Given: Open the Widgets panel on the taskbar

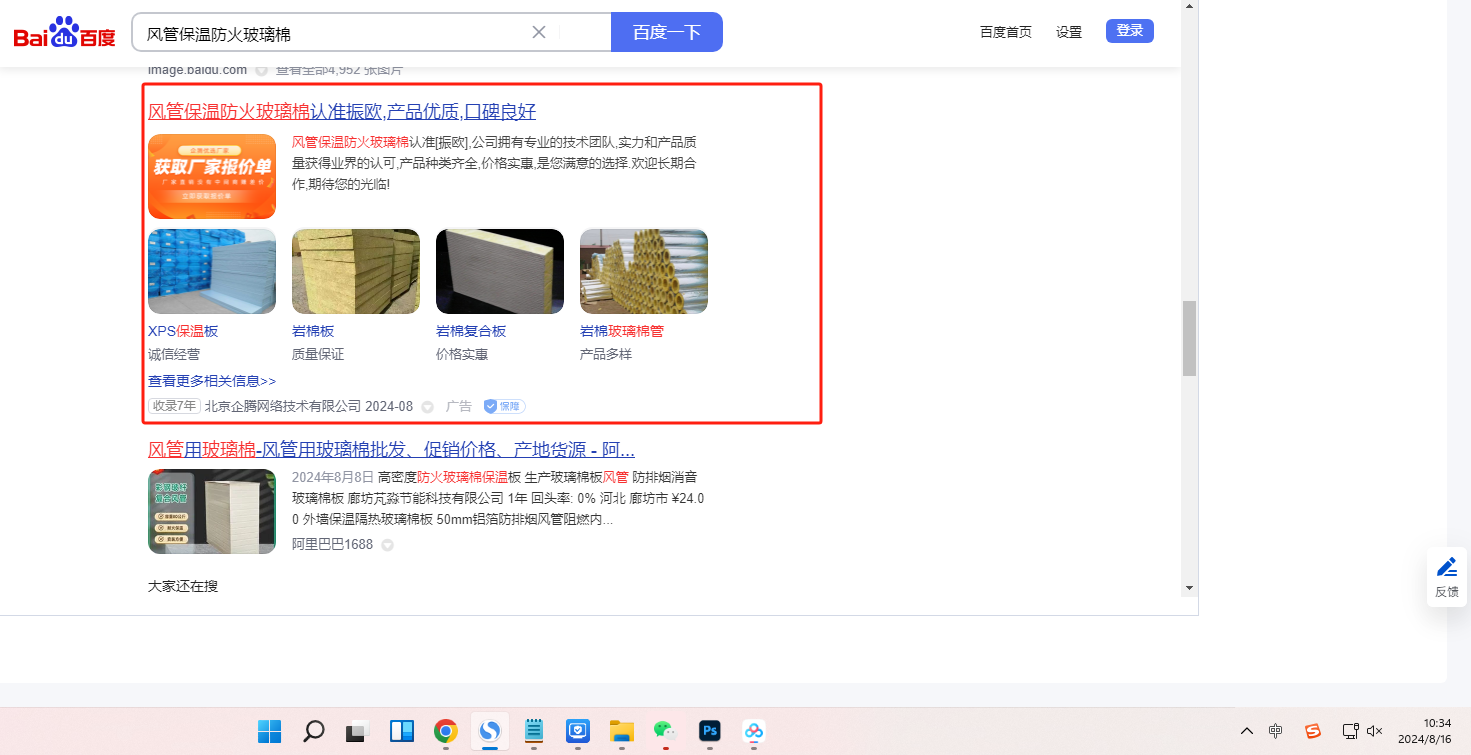Looking at the screenshot, I should pos(402,731).
